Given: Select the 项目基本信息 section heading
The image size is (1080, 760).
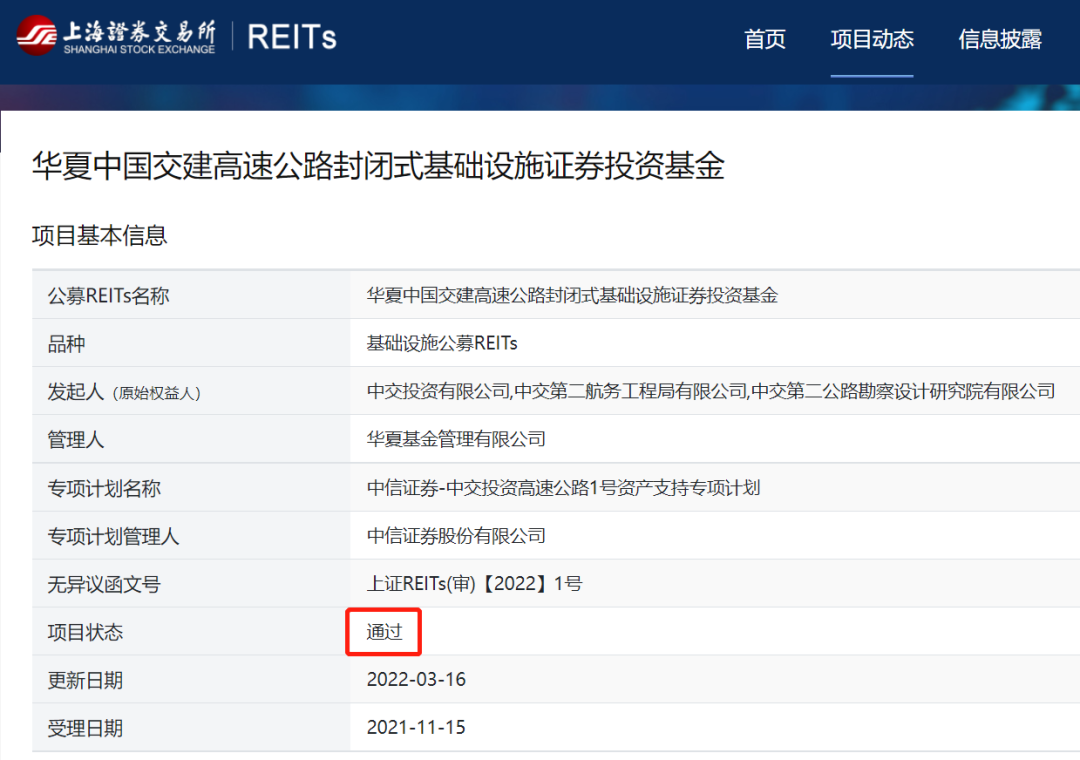Looking at the screenshot, I should click(x=100, y=236).
